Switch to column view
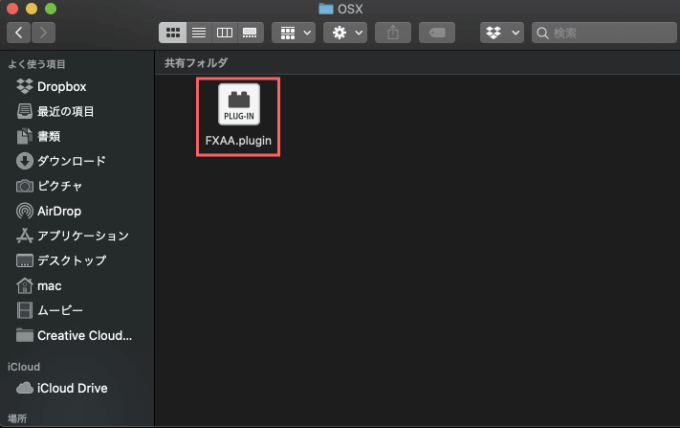Screen dimensions: 680x428 [224, 33]
